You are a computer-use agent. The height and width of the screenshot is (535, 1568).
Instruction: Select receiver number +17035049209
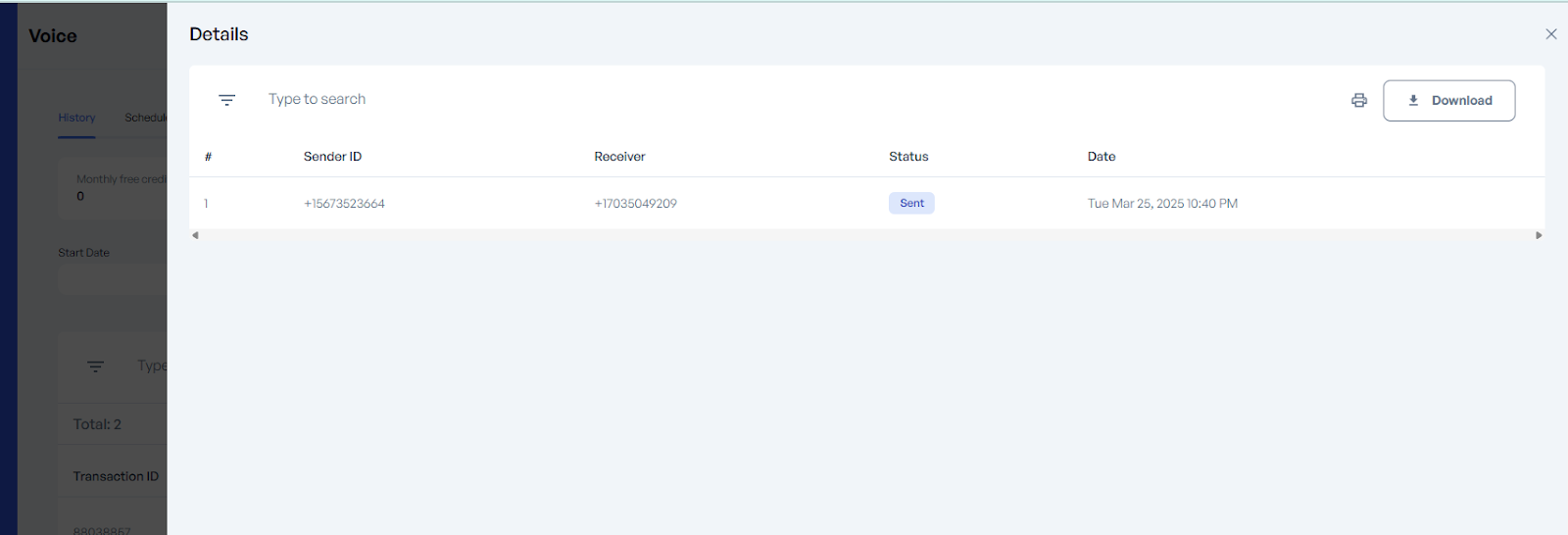(x=635, y=204)
